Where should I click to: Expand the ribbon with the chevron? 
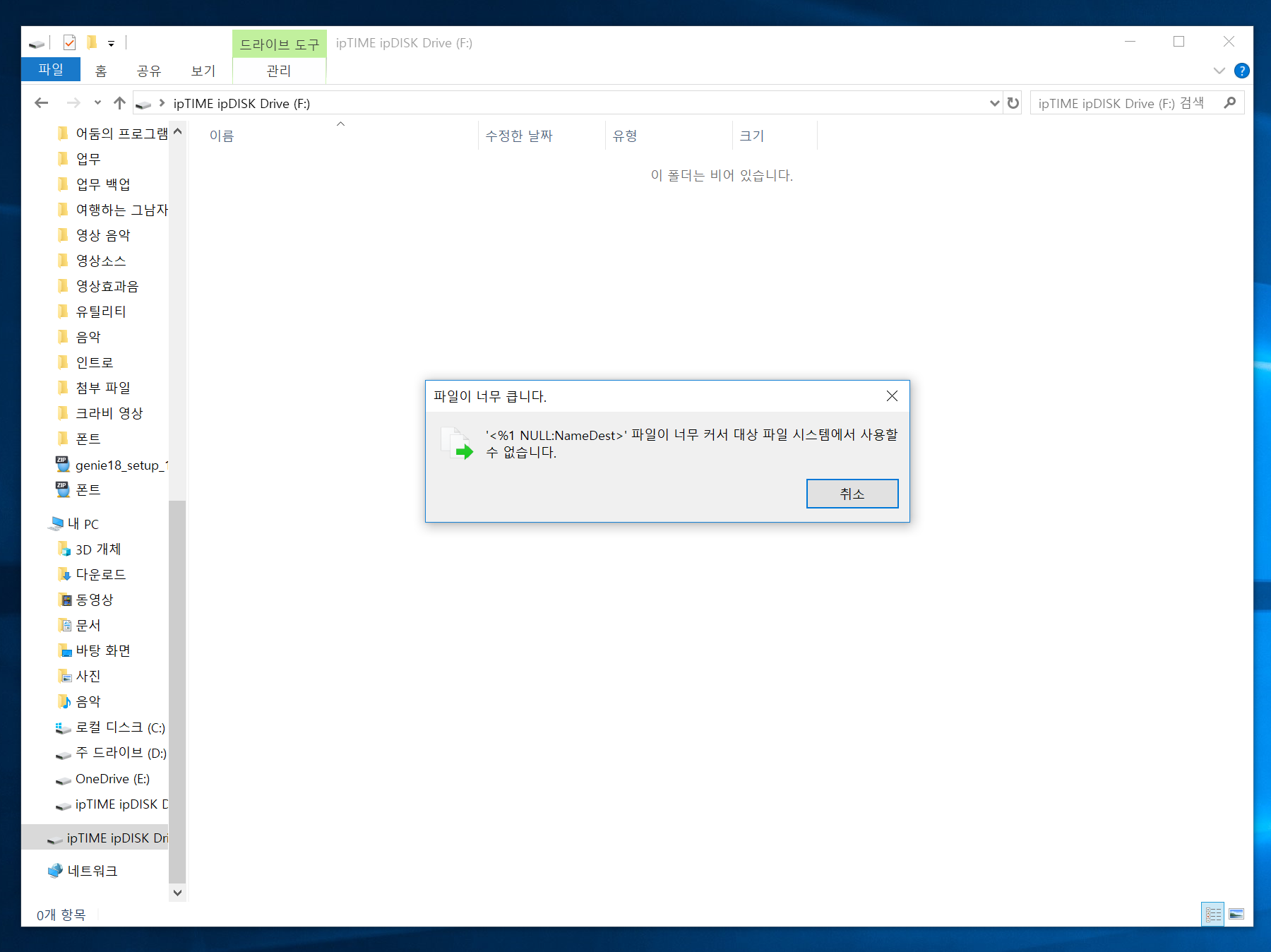[1219, 71]
